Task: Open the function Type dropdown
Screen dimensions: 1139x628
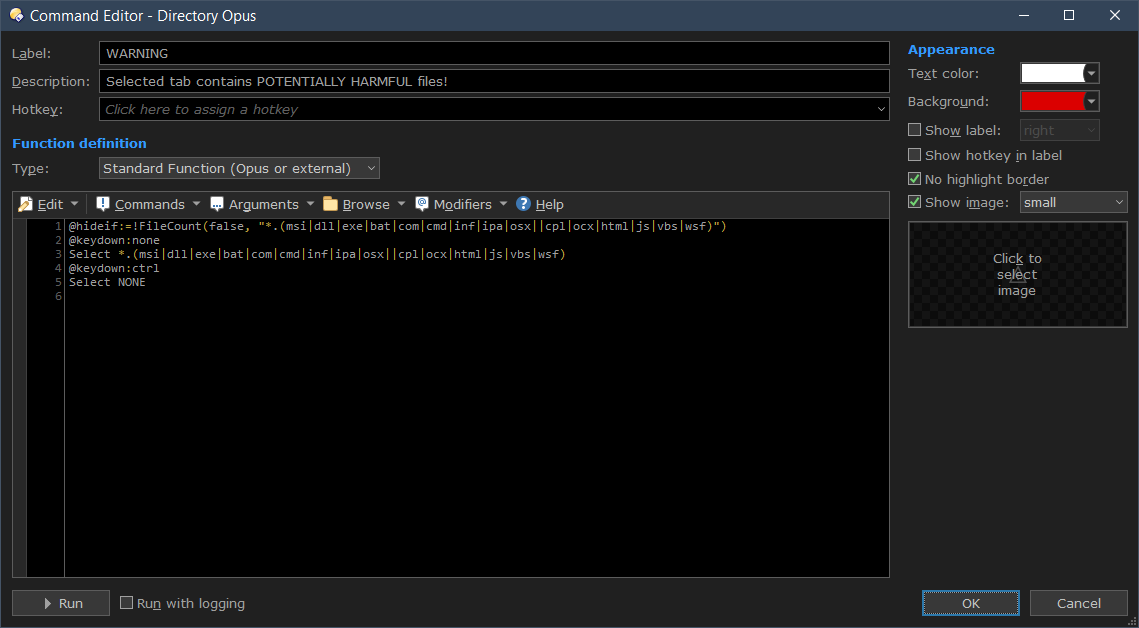Action: (239, 168)
